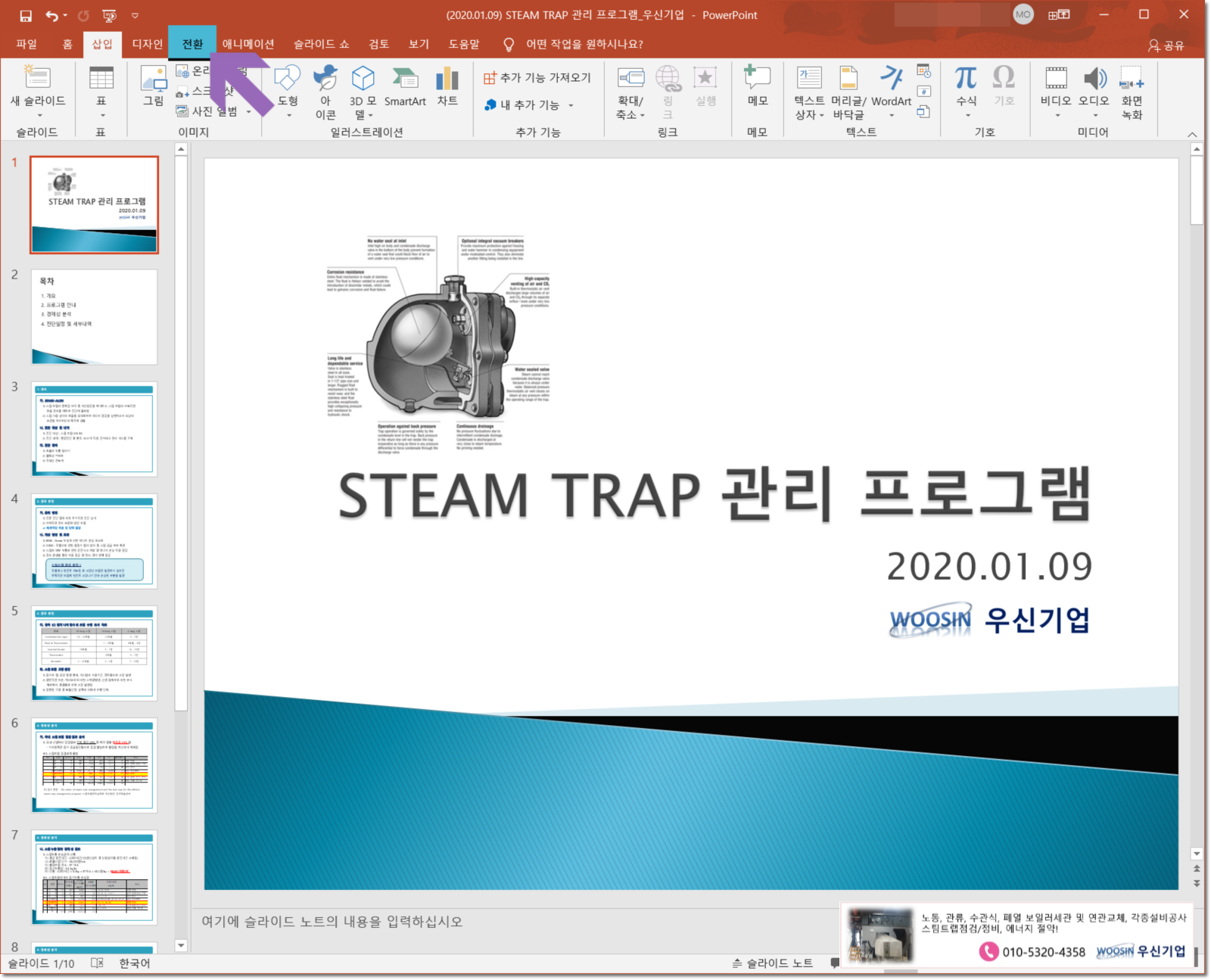
Task: Switch to the 검토 tab
Action: (379, 44)
